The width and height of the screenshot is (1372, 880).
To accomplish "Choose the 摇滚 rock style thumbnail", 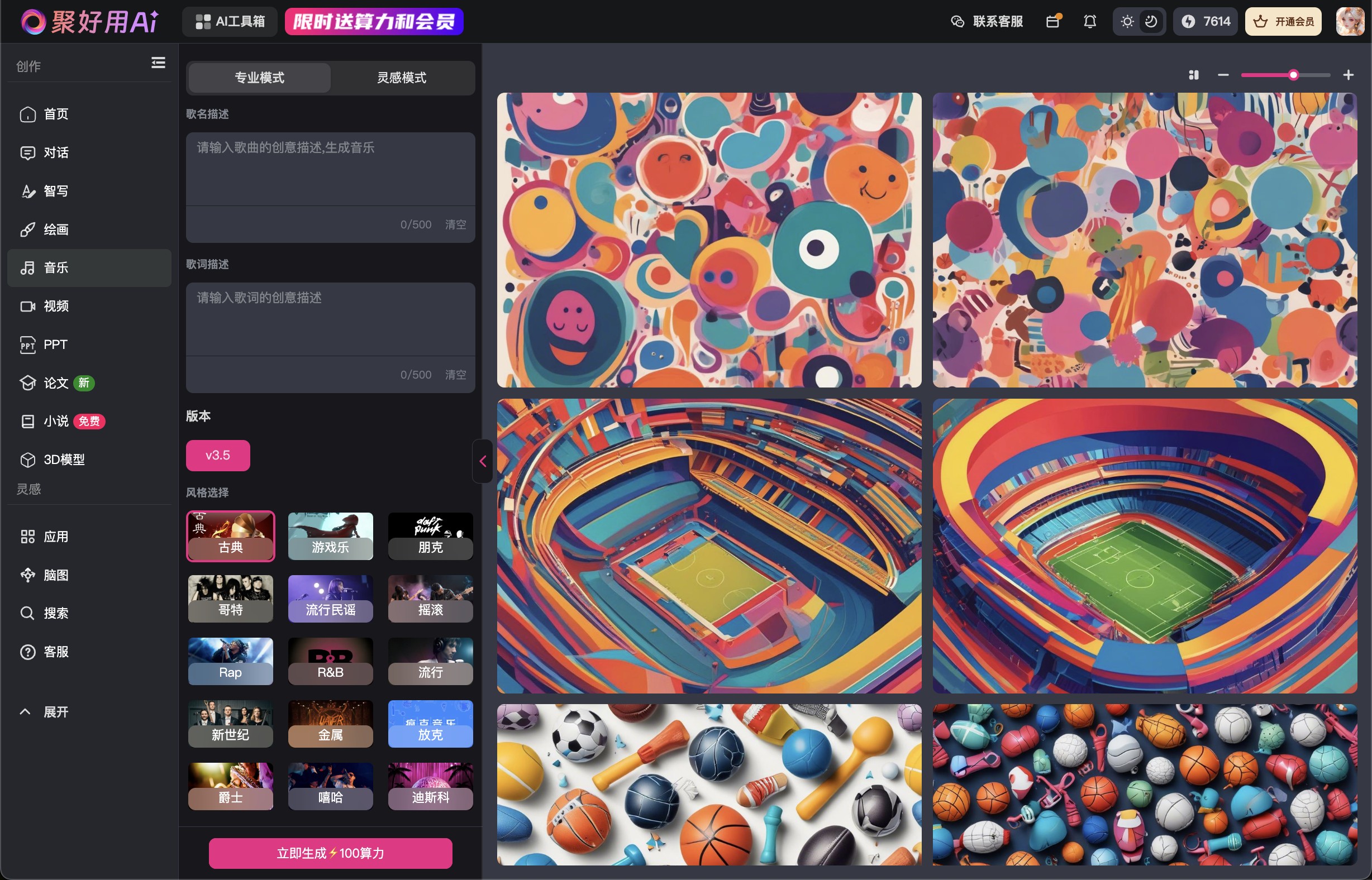I will pyautogui.click(x=430, y=598).
